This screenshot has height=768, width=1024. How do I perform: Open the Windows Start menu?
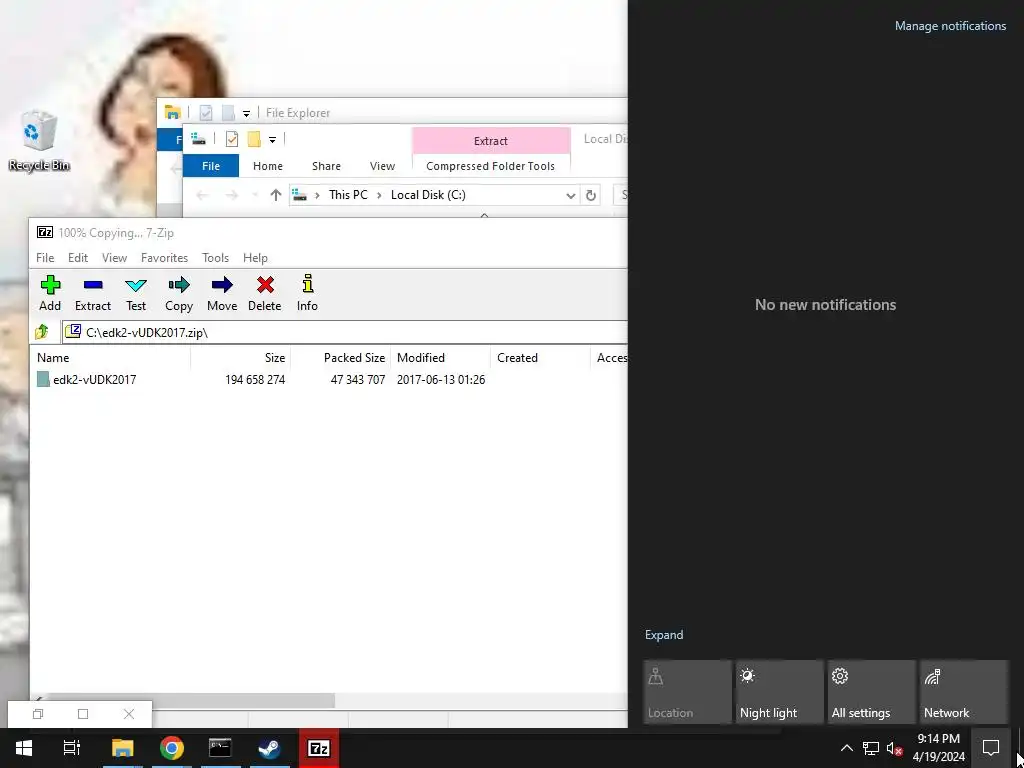pyautogui.click(x=24, y=748)
